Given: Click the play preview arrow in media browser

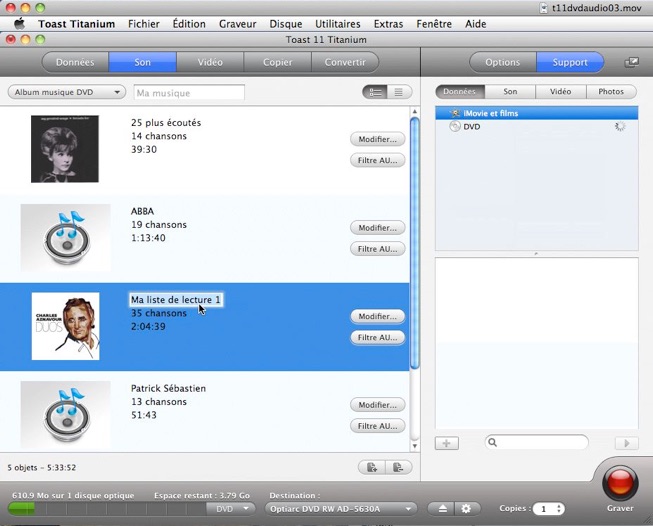Looking at the screenshot, I should tap(626, 443).
